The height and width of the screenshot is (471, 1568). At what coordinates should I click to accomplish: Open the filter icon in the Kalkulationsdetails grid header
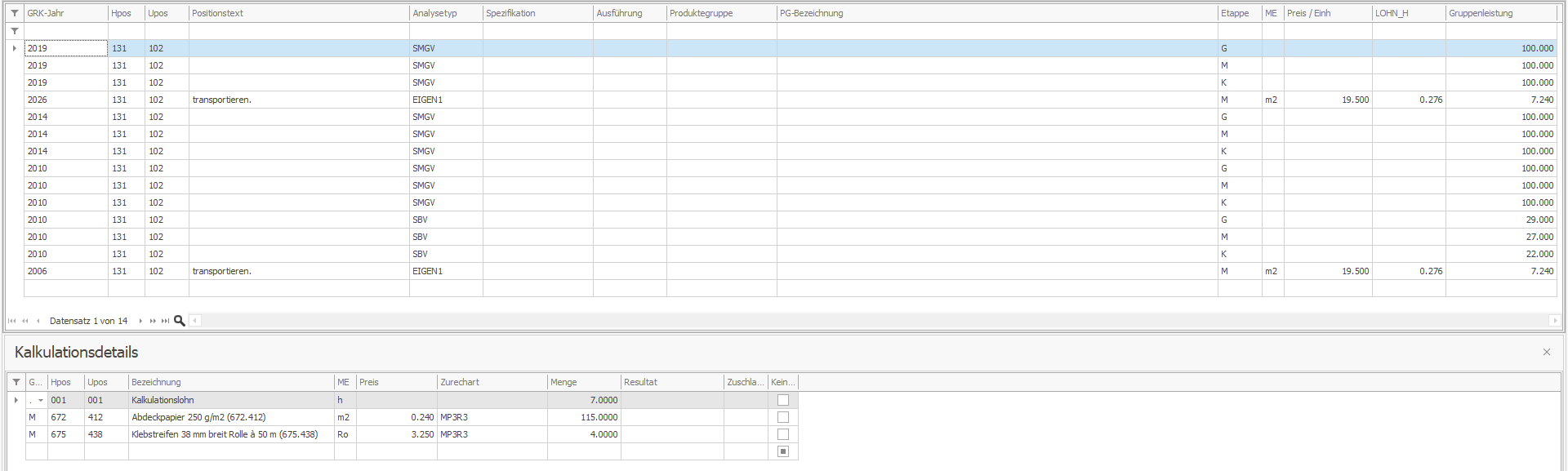pyautogui.click(x=16, y=382)
